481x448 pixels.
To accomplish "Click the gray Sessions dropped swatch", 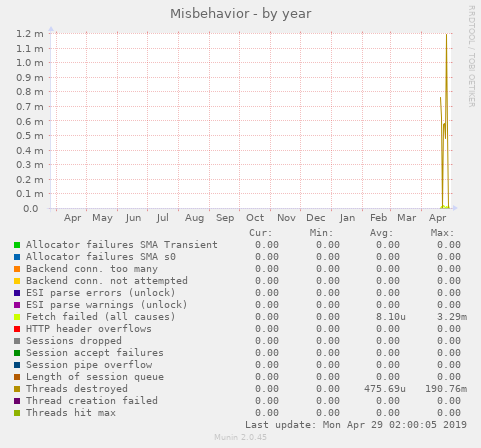I will pos(17,341).
